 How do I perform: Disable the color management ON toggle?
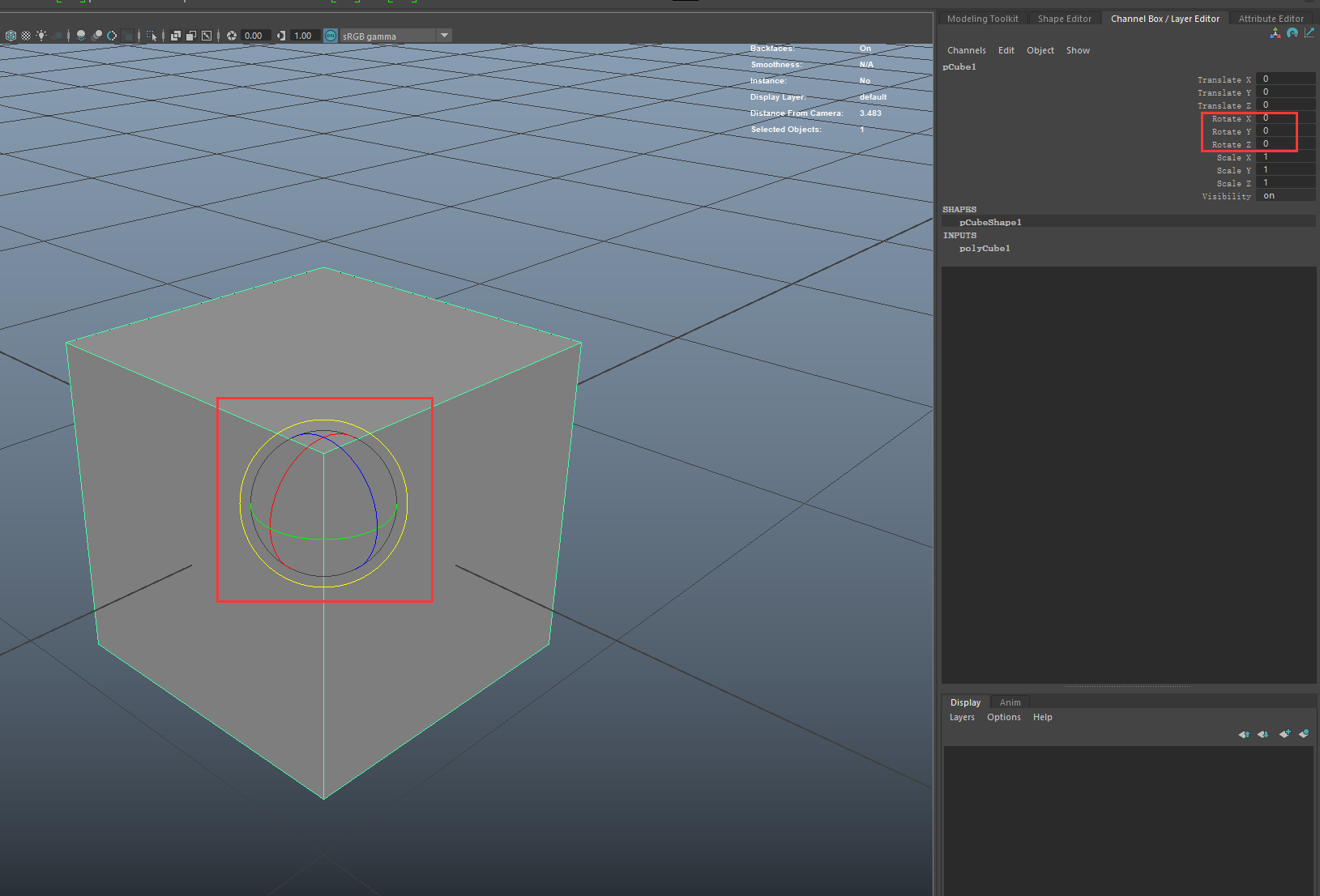tap(331, 35)
